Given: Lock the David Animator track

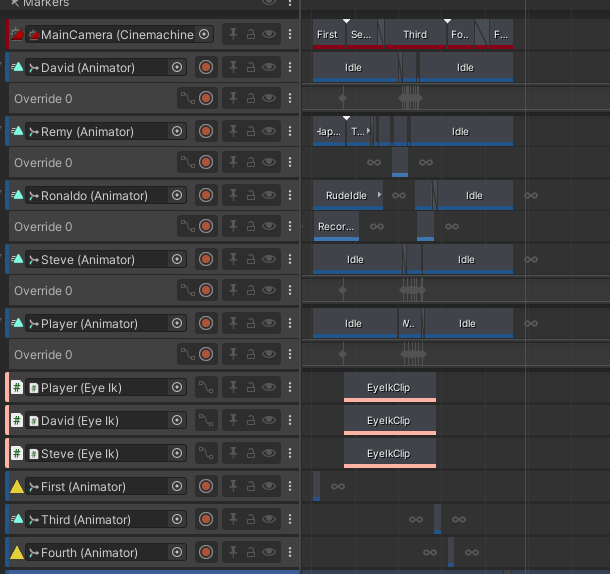Looking at the screenshot, I should [251, 67].
